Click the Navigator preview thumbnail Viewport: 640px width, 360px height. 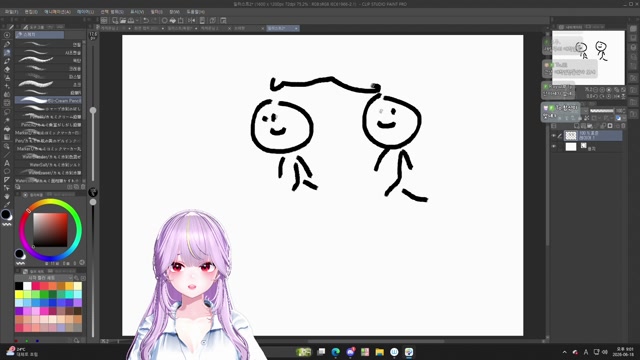[588, 58]
